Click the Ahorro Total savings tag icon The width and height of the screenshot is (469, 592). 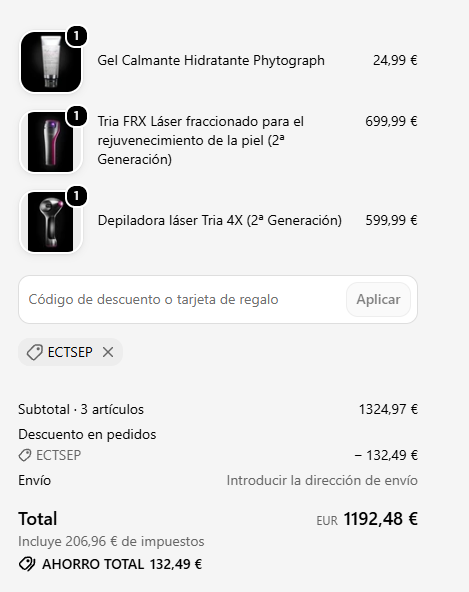(x=27, y=564)
